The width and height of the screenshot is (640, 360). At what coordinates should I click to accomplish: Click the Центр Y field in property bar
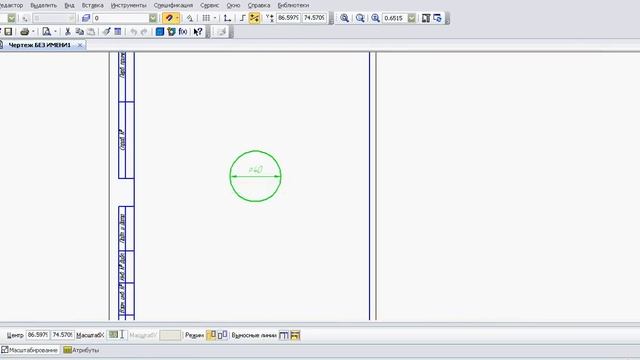(x=62, y=335)
